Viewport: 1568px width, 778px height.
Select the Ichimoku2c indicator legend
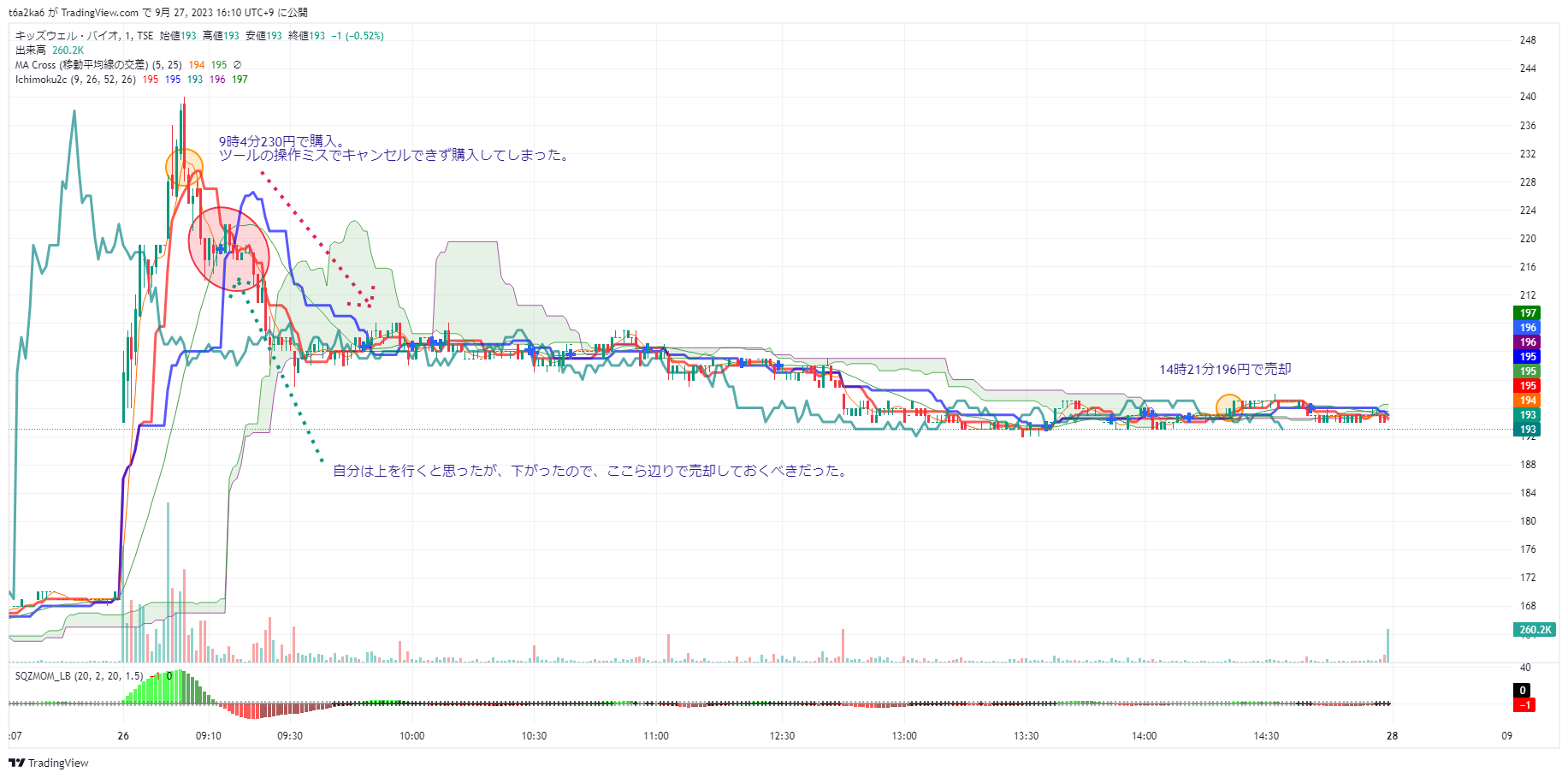coord(75,80)
